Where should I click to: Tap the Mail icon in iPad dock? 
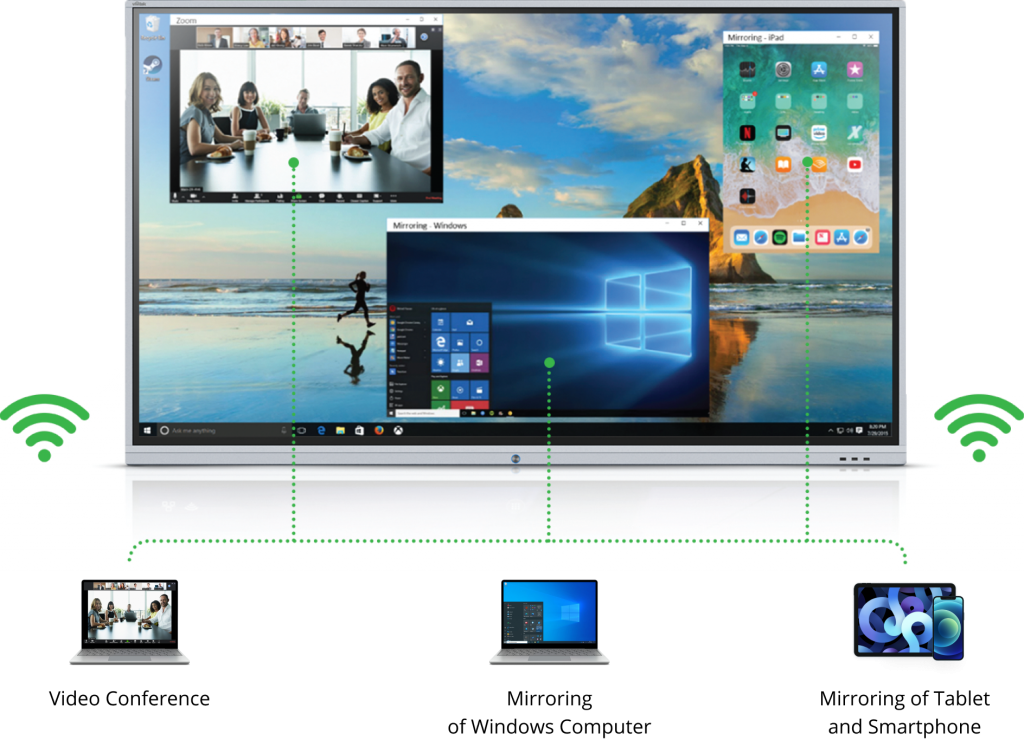741,237
